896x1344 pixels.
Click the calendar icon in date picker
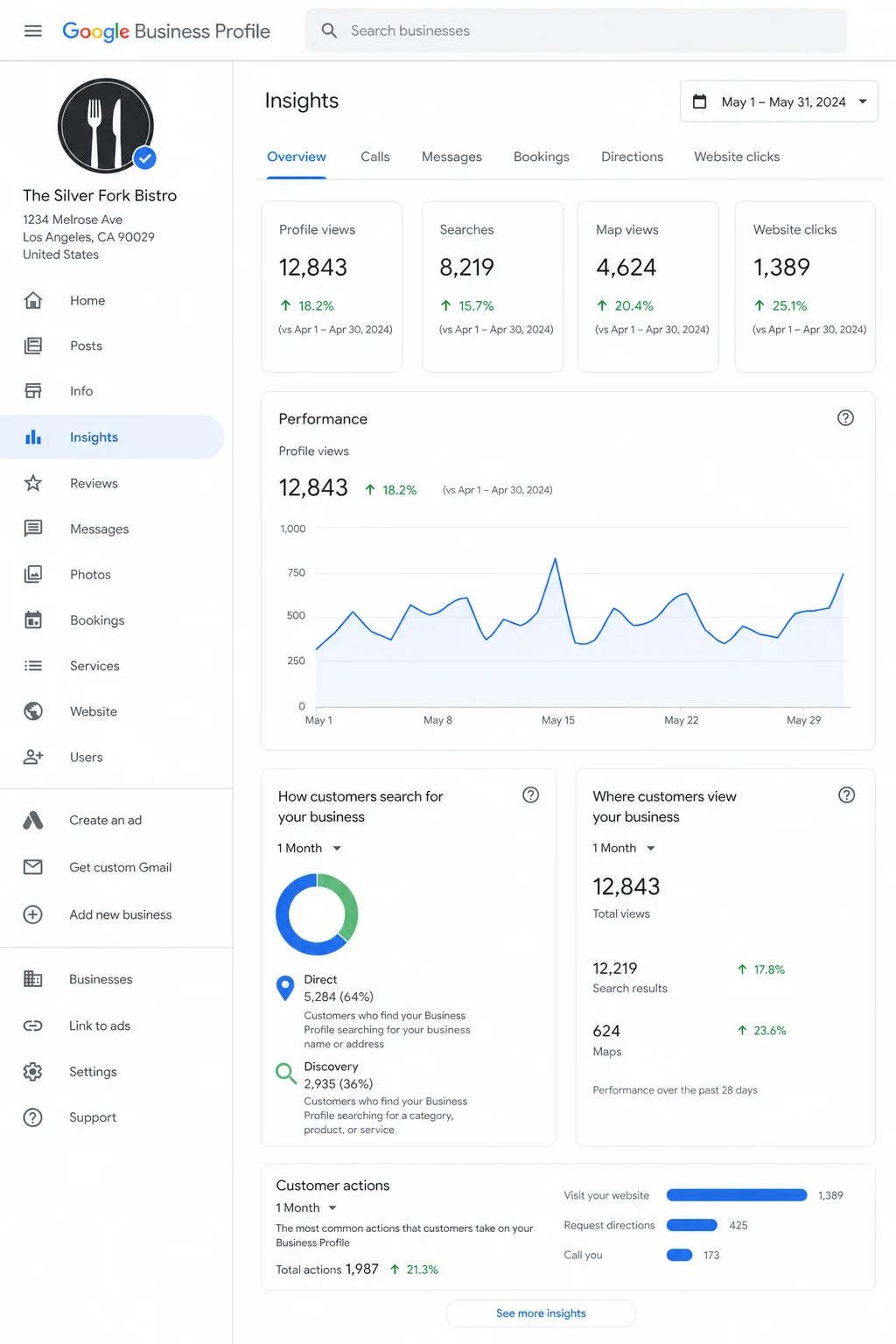(x=700, y=101)
